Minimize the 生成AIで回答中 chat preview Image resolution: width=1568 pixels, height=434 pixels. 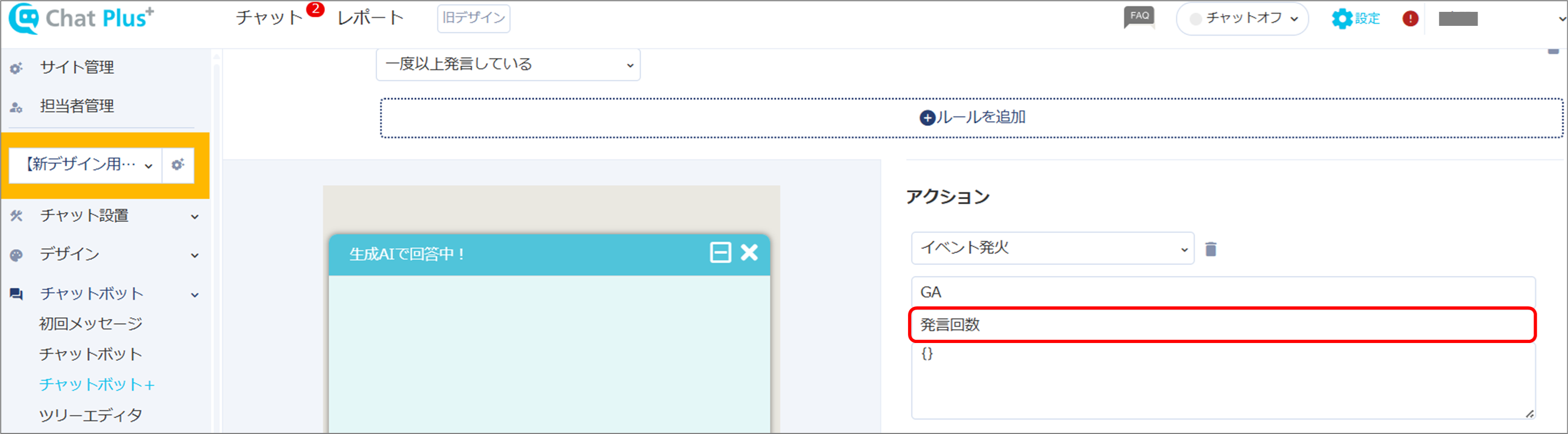pos(720,253)
